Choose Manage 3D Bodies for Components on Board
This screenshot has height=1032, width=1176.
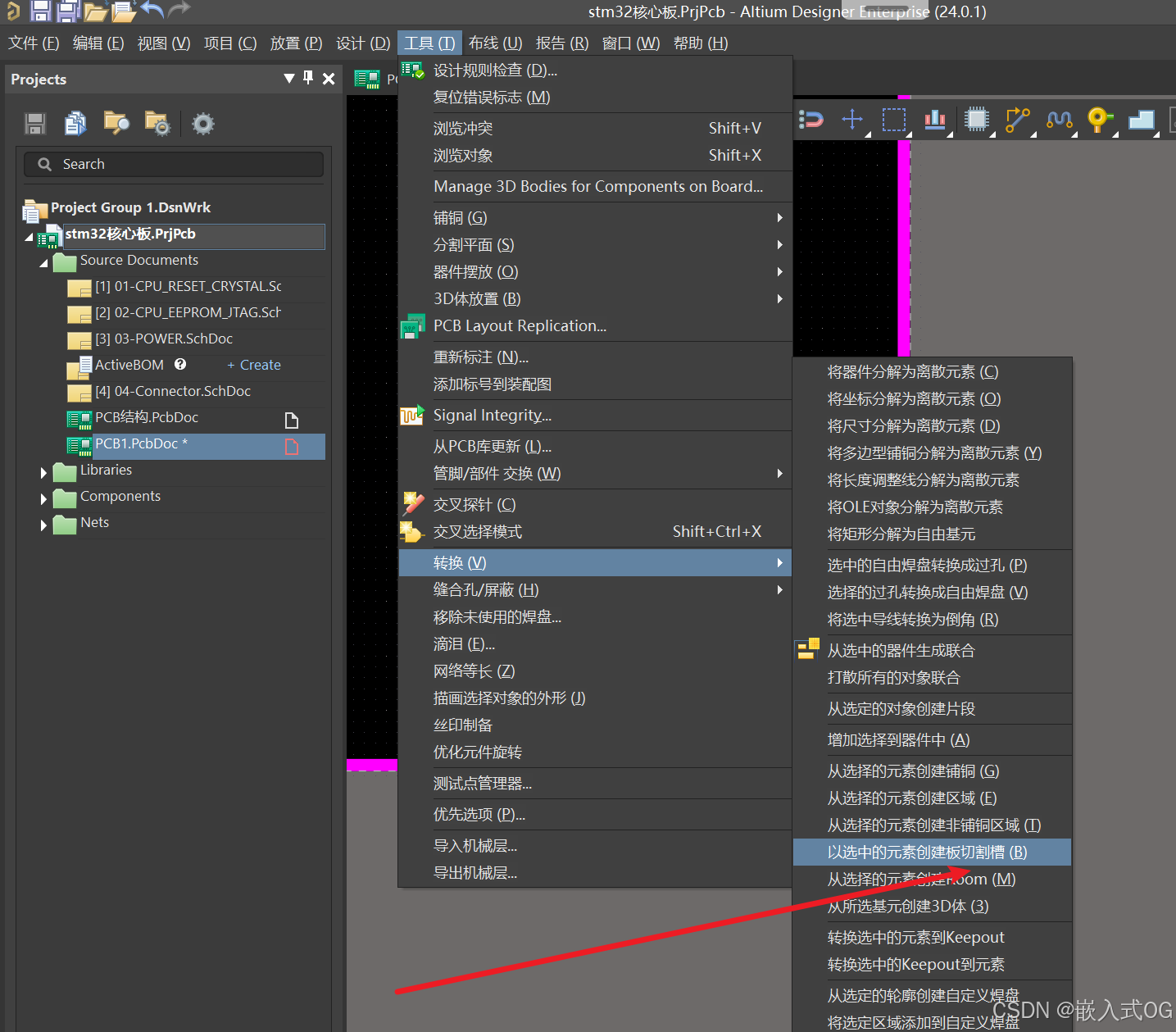595,186
